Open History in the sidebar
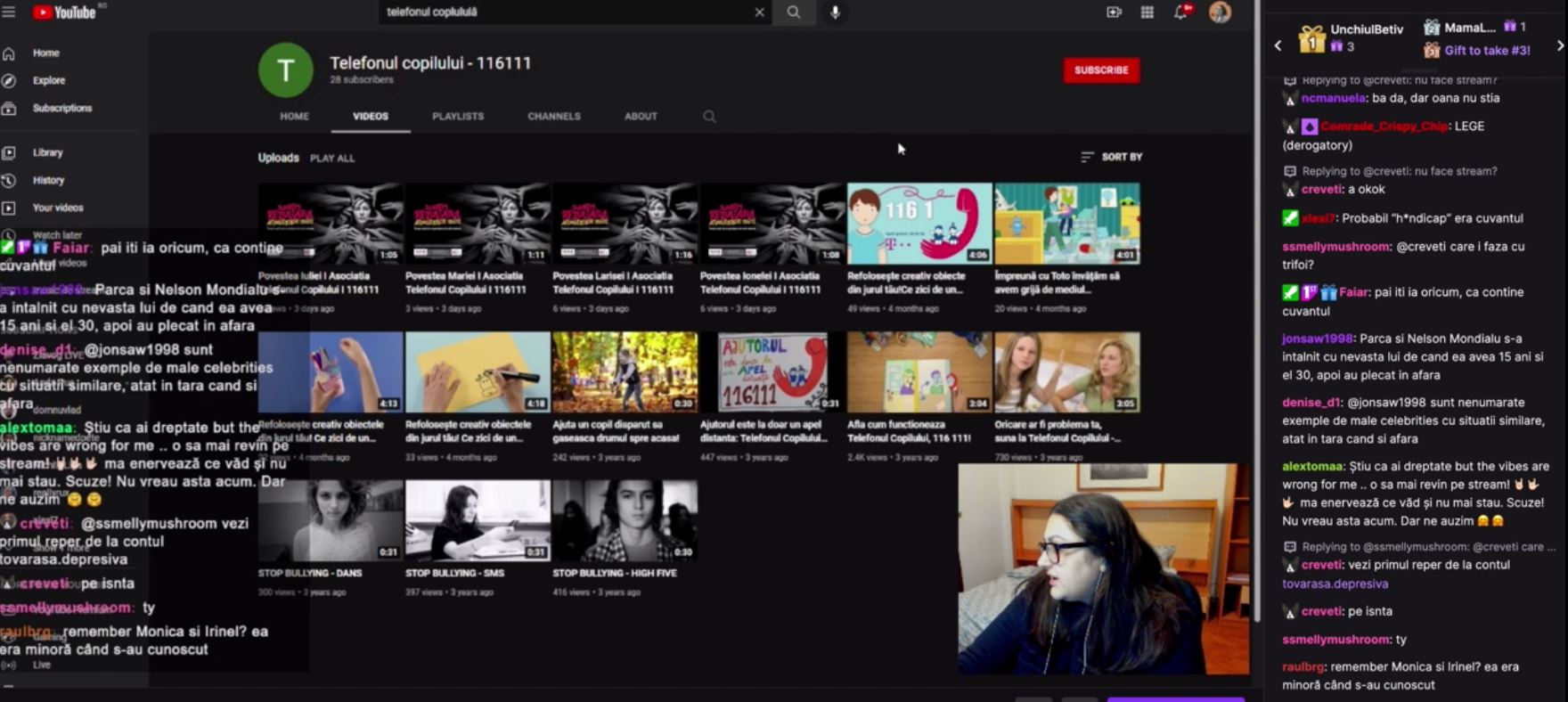1568x702 pixels. pos(48,180)
